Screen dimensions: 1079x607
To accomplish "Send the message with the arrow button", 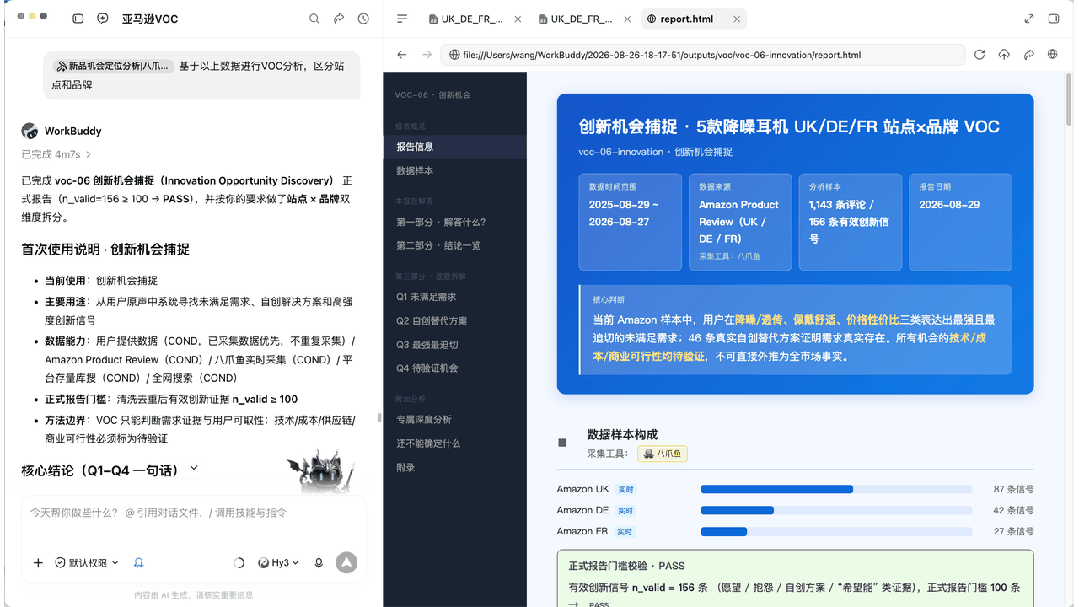I will click(x=346, y=563).
